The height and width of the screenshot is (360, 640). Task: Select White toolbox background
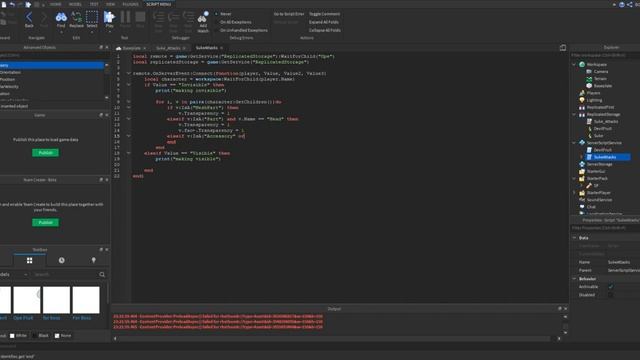[18, 336]
